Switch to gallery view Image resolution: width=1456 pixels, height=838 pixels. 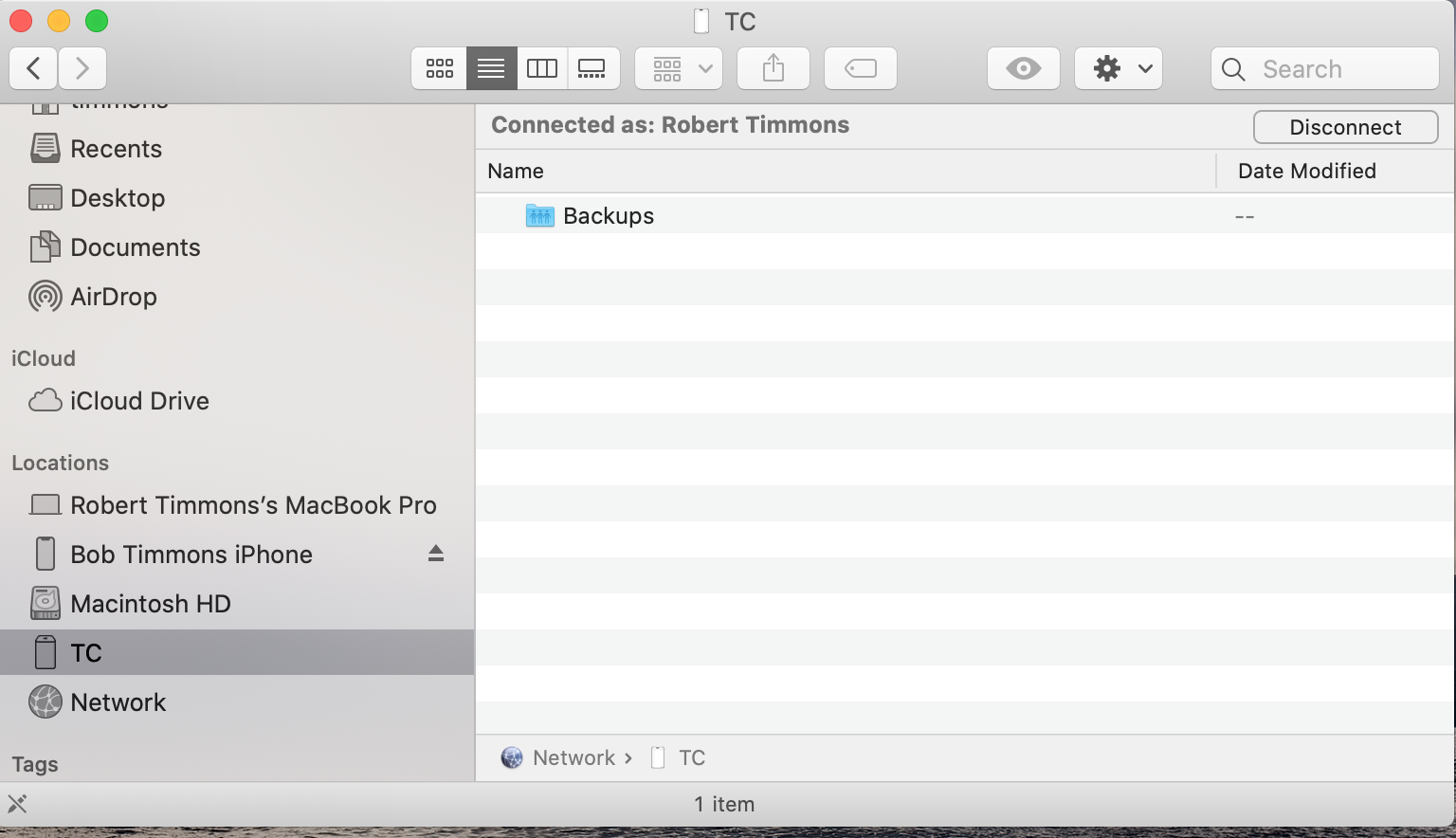(593, 68)
